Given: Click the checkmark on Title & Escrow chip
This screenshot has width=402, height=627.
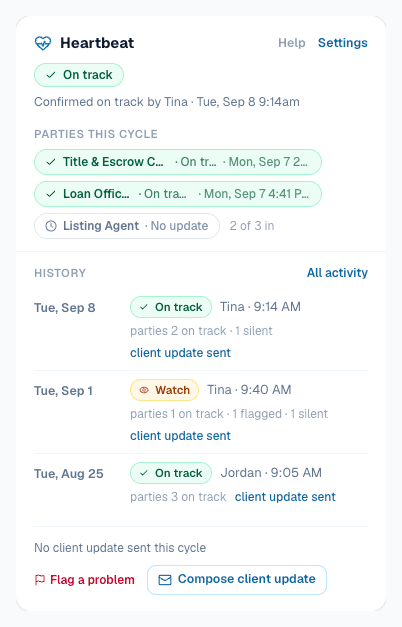Looking at the screenshot, I should (x=51, y=162).
